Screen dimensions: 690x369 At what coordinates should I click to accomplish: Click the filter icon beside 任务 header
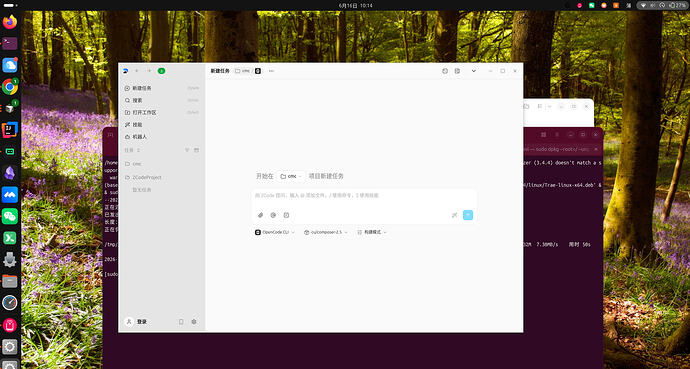[187, 150]
